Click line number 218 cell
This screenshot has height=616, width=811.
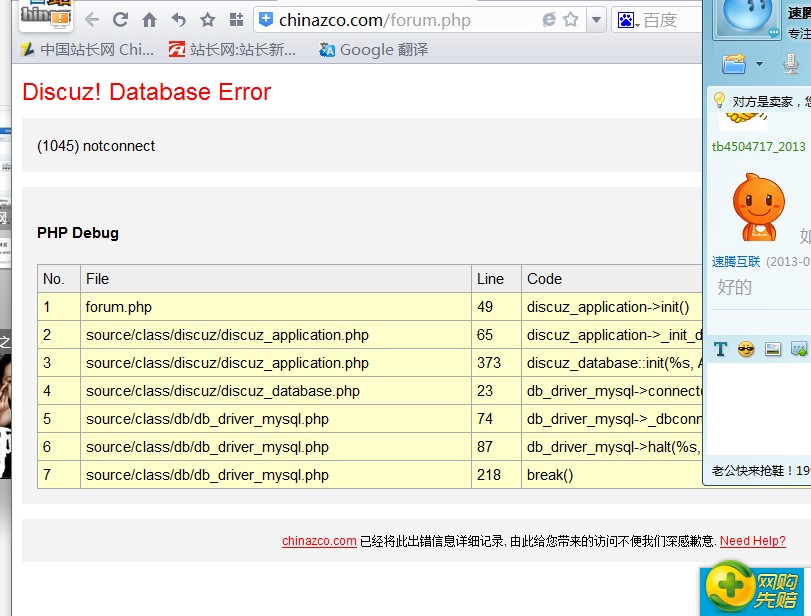tap(496, 475)
